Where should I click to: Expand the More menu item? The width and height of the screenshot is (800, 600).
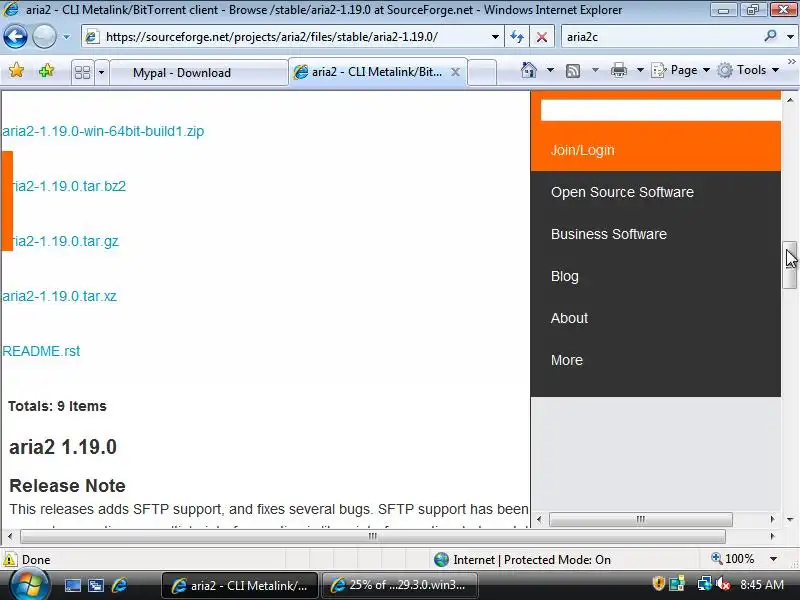(x=567, y=360)
